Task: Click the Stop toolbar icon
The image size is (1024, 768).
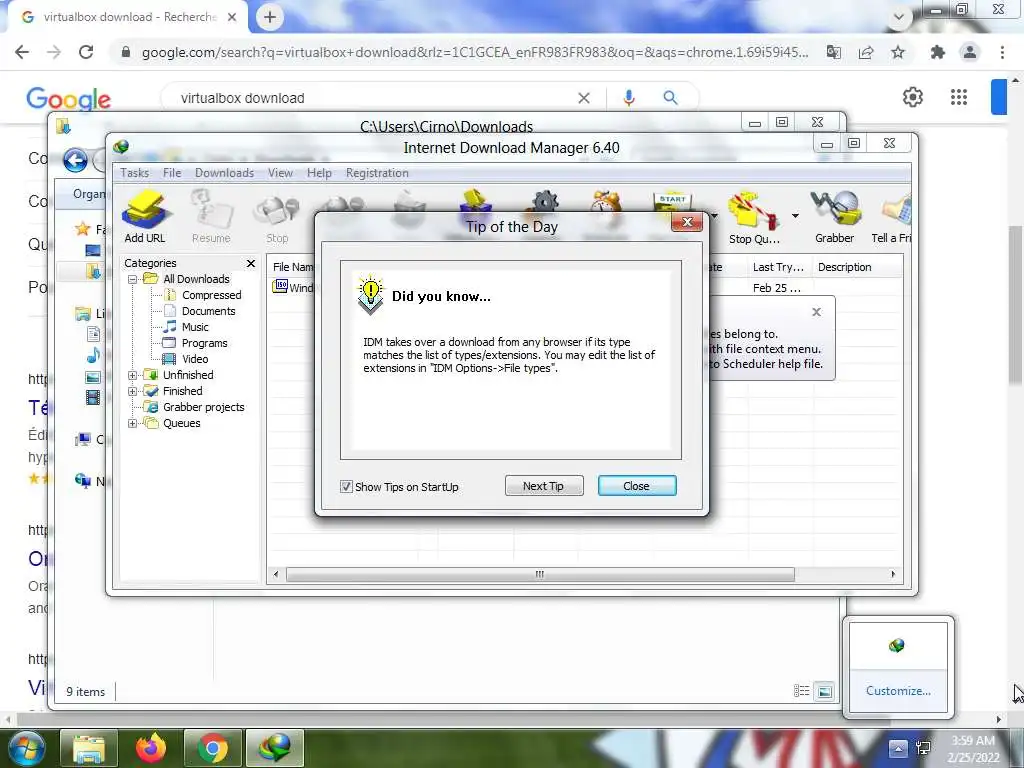Action: tap(277, 217)
